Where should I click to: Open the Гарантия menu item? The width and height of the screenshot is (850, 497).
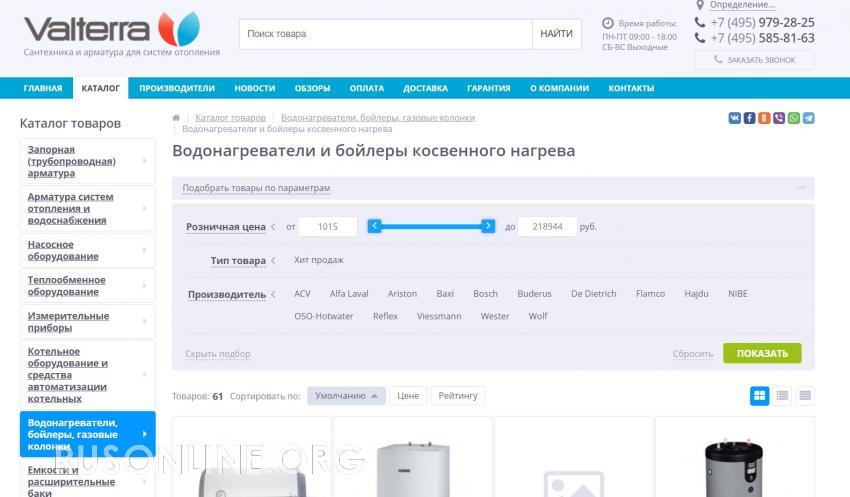coord(488,88)
